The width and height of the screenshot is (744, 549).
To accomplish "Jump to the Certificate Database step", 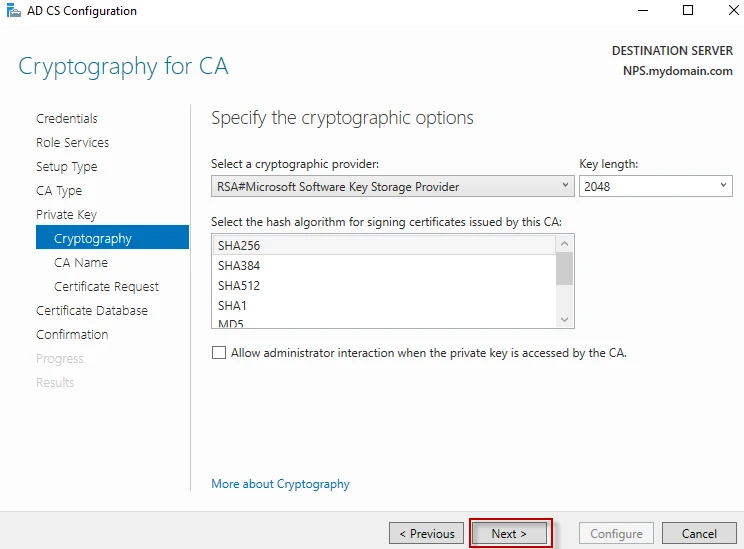I will click(x=92, y=311).
